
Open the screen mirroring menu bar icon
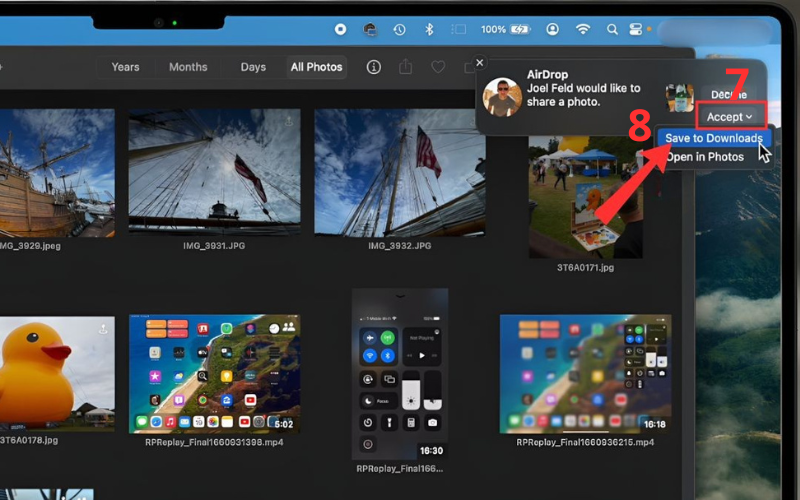point(370,30)
